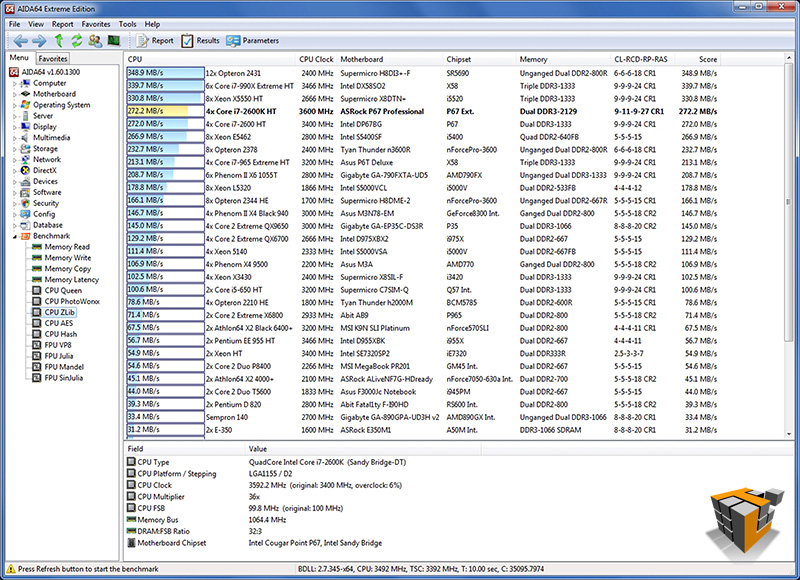Select the Devices icon in the tree
The image size is (800, 580).
point(25,182)
